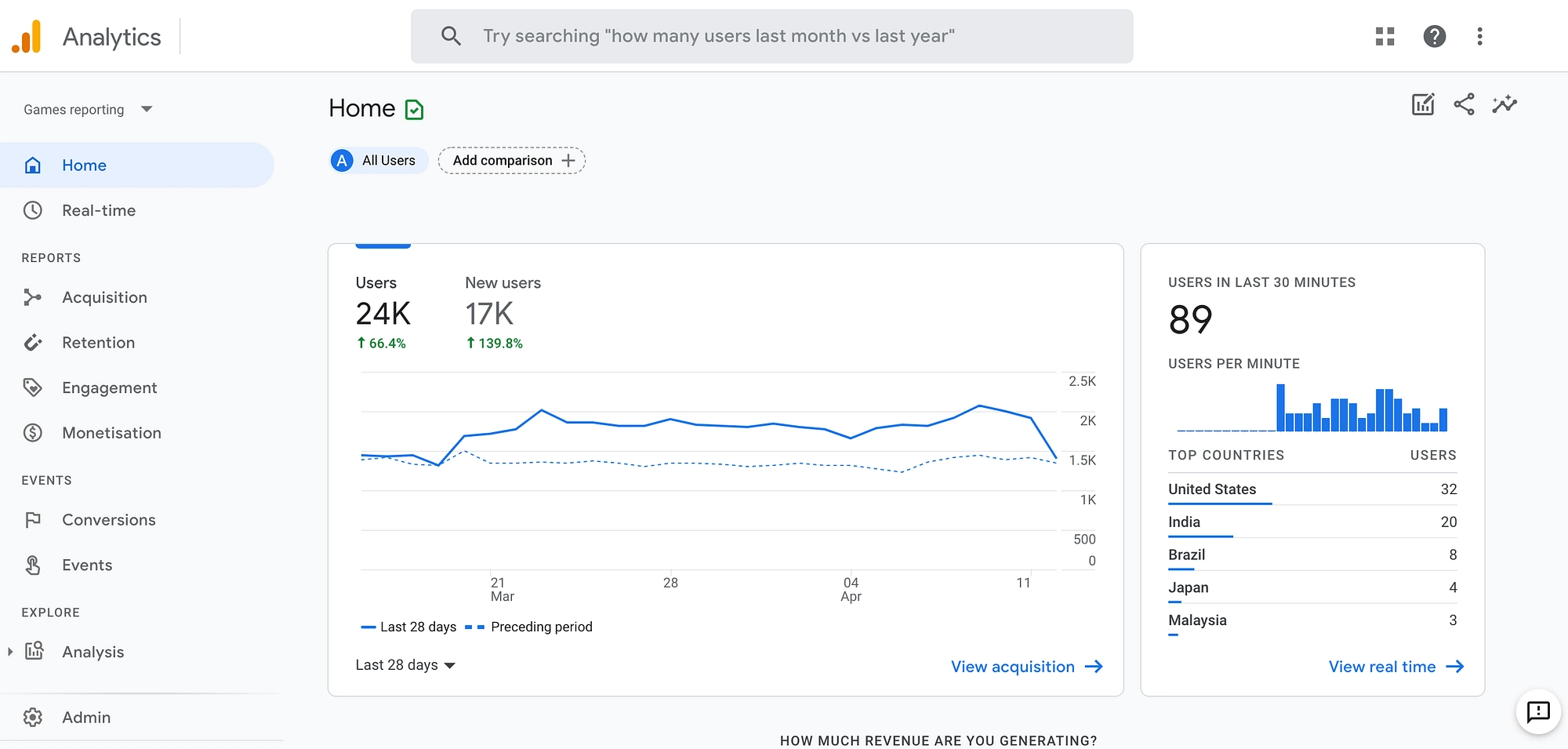Select the Users metric tab (24K)
This screenshot has height=749, width=1568.
point(383,312)
